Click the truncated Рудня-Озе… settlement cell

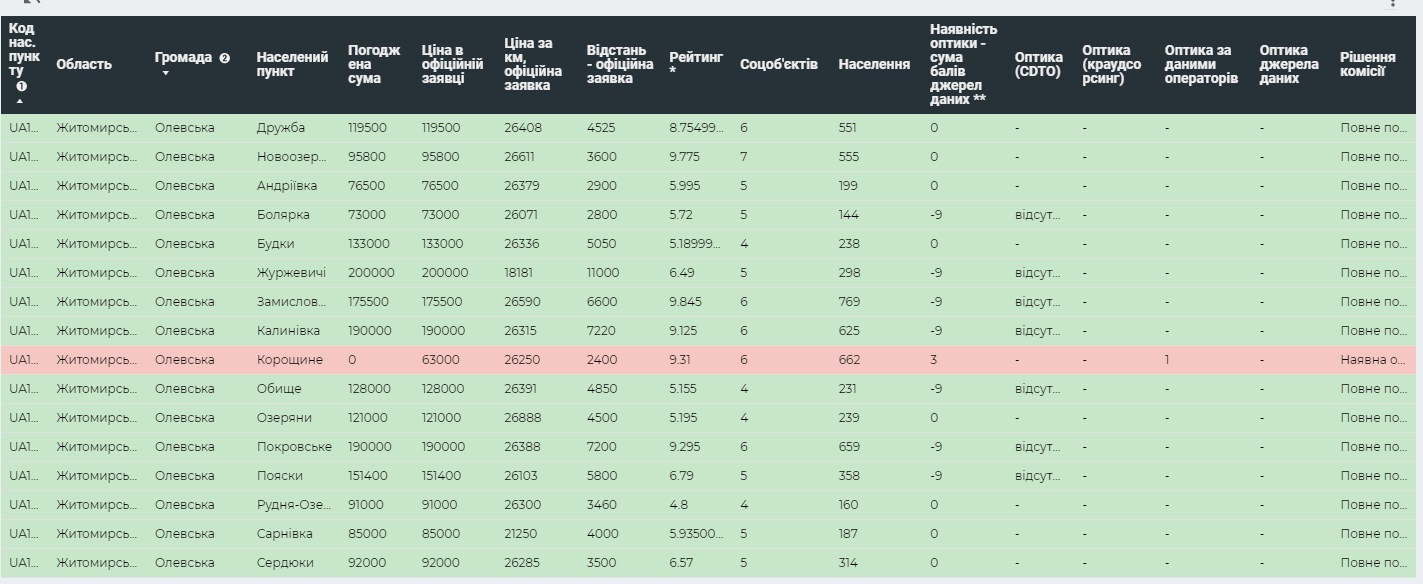click(x=291, y=505)
